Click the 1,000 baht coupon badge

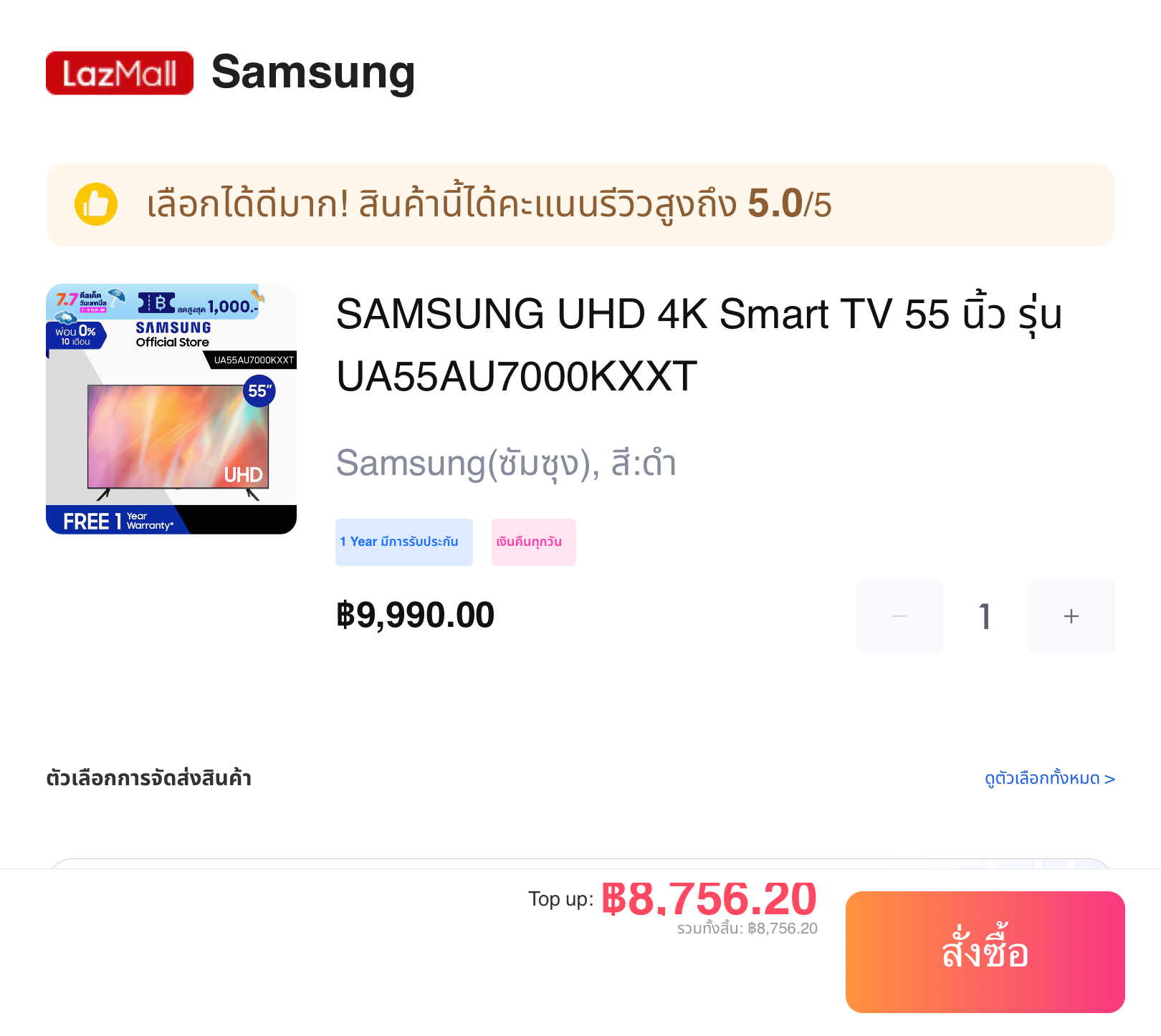[199, 305]
